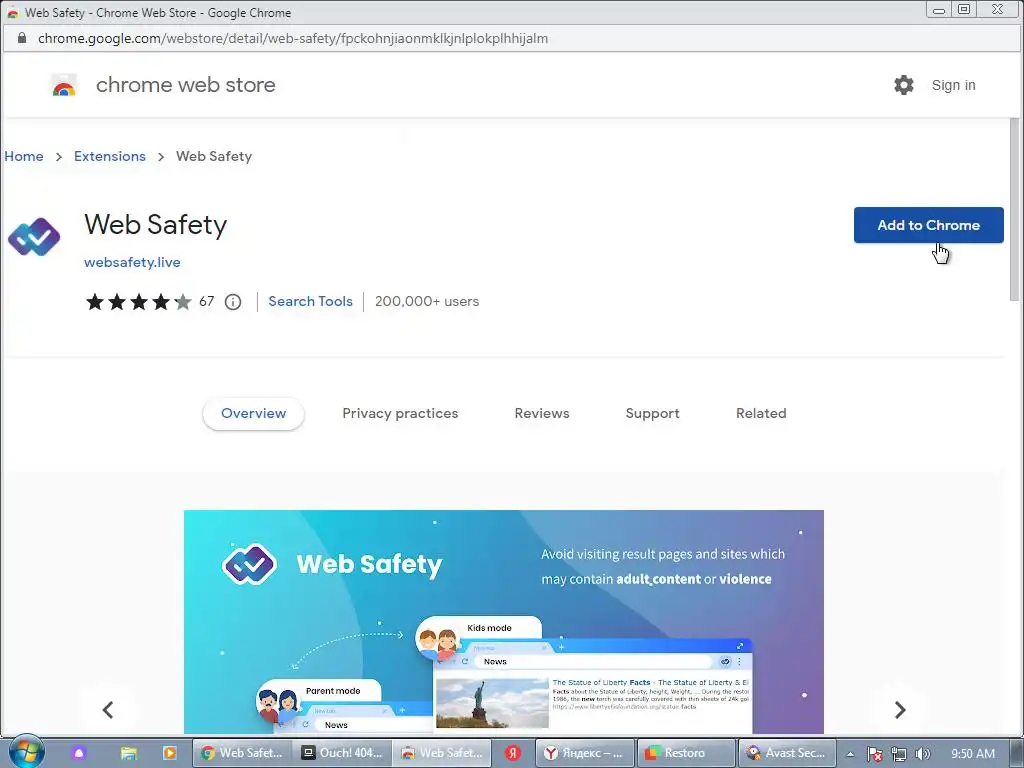Click the address bar URL
This screenshot has height=768, width=1024.
coord(293,39)
